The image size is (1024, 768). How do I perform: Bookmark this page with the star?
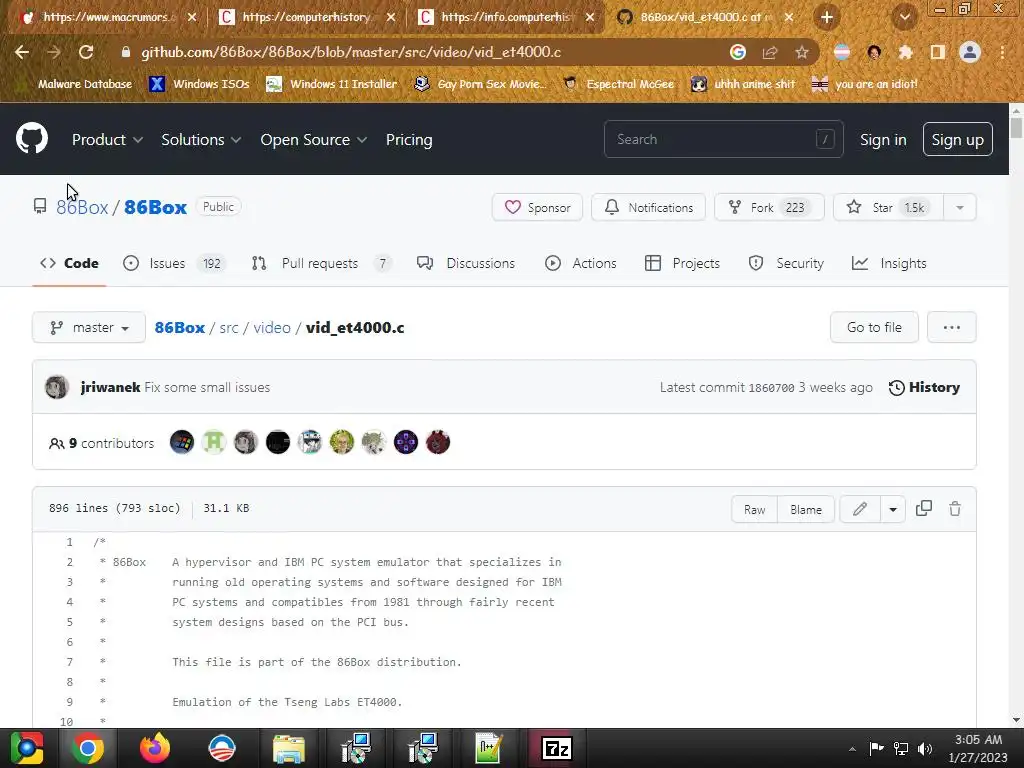802,52
